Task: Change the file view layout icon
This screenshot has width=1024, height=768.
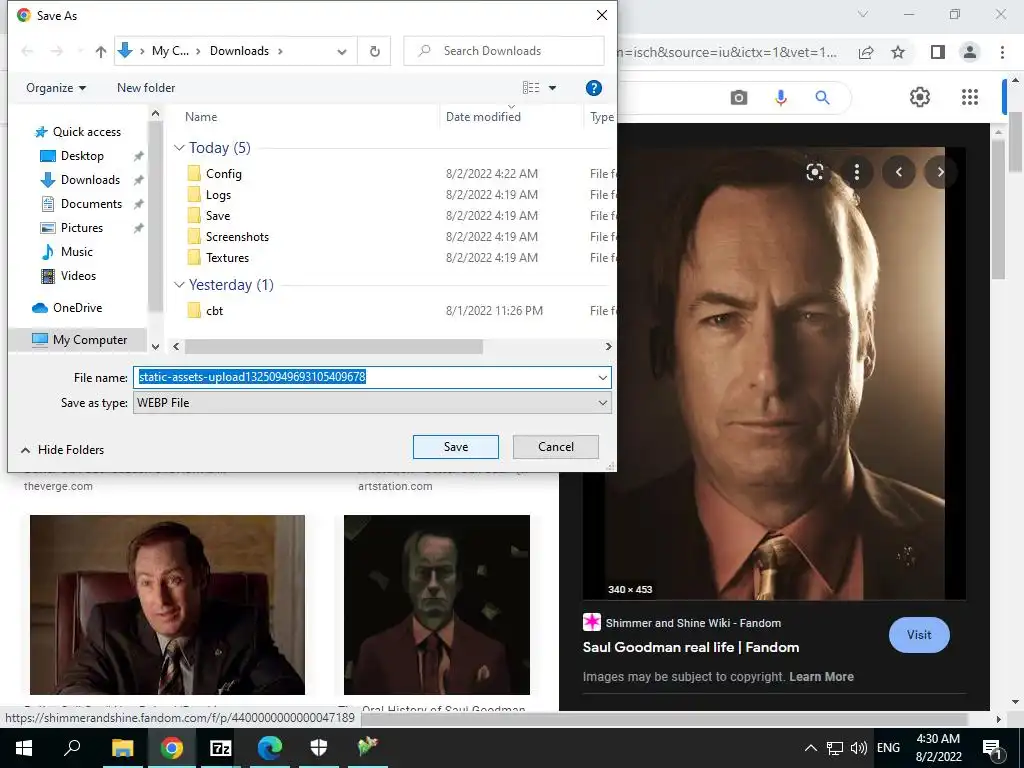Action: click(531, 88)
